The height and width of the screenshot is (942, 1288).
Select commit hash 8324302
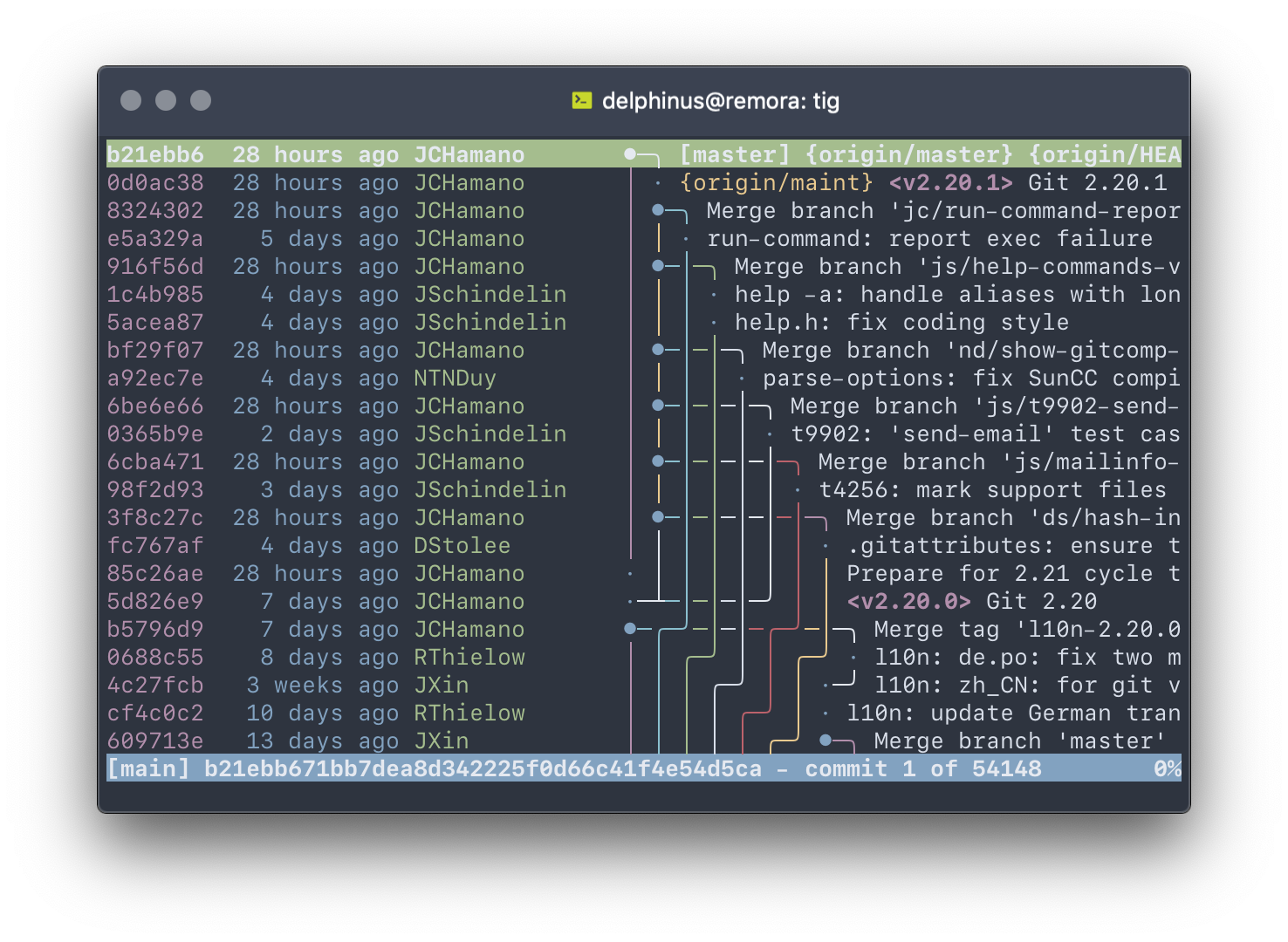pos(155,210)
